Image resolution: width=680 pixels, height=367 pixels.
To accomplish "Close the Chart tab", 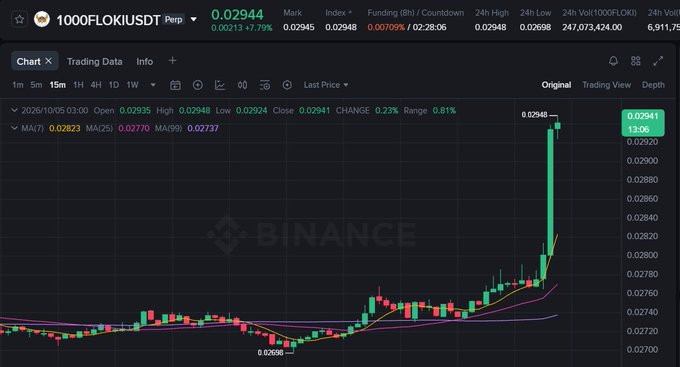I will tap(49, 61).
